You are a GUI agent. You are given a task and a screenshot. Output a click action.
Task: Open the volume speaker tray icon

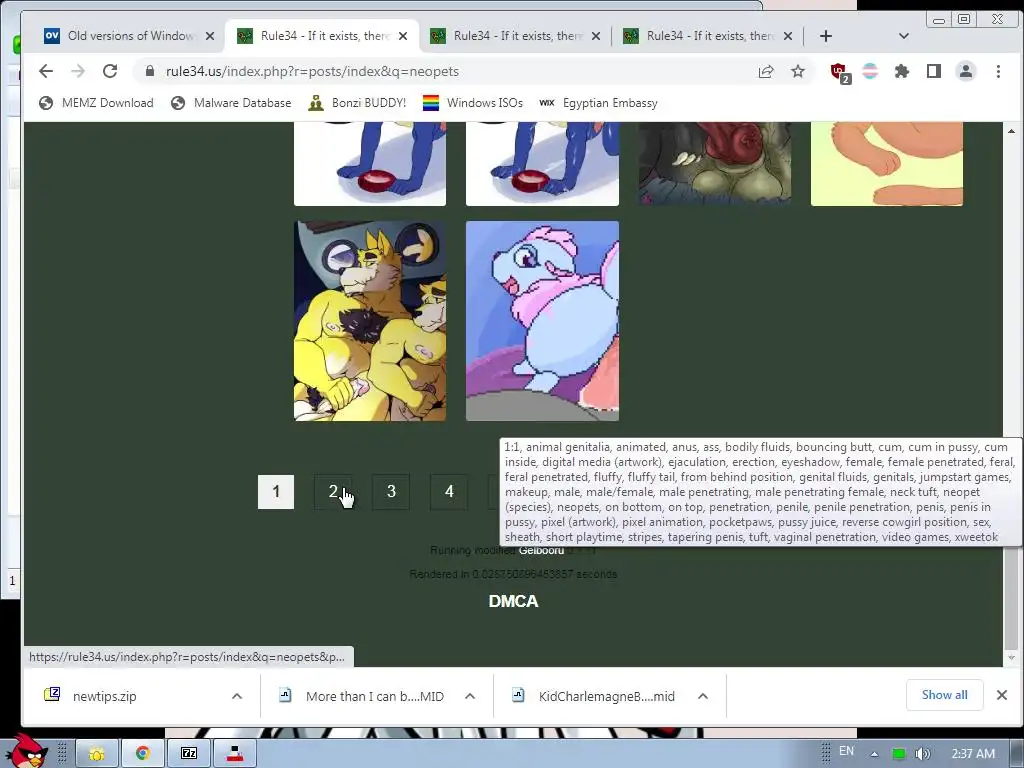point(922,754)
